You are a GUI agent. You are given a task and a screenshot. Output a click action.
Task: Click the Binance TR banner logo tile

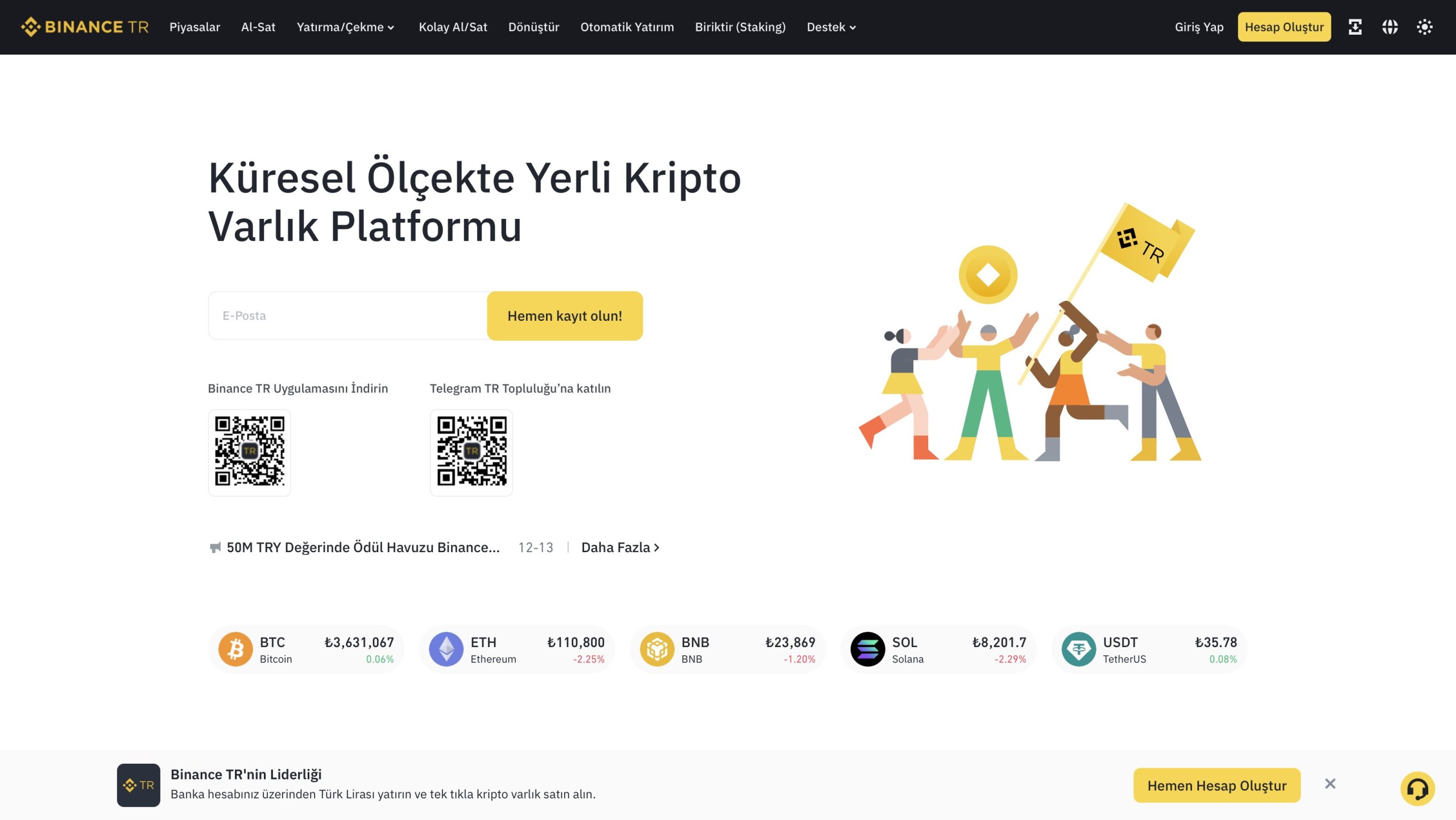point(138,785)
